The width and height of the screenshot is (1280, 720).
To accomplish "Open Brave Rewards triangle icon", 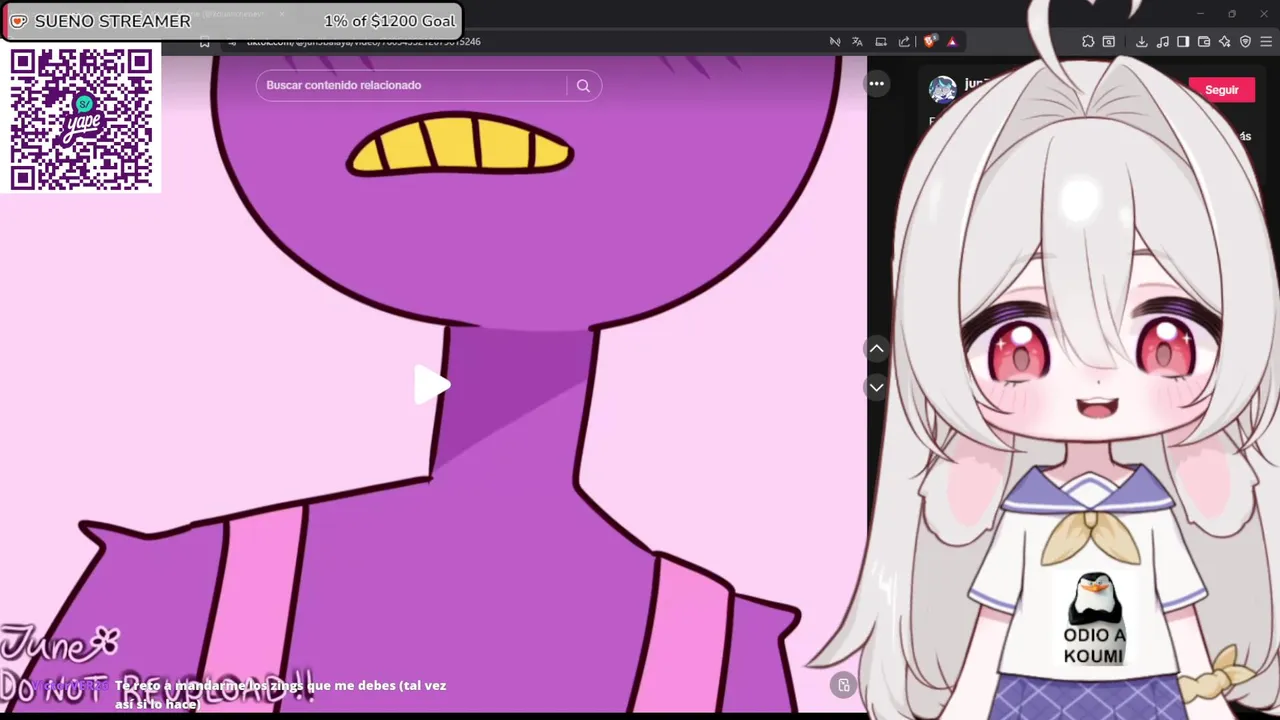I will [952, 42].
